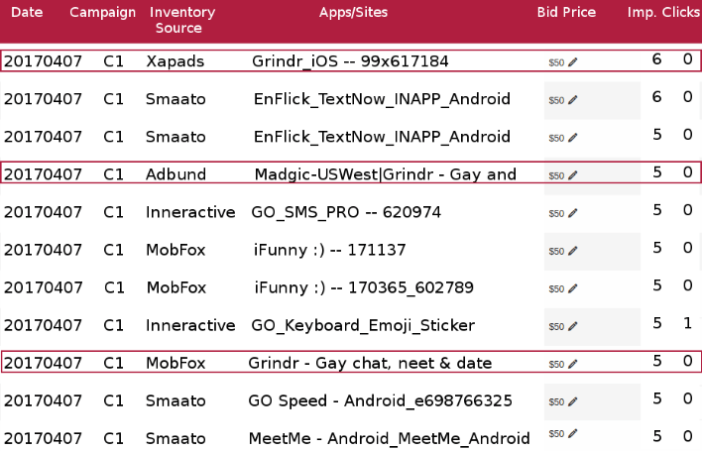Screen dimensions: 702x451
Task: Select GO_Keyboard_Emoji_Sticker app name
Action: pyautogui.click(x=363, y=325)
